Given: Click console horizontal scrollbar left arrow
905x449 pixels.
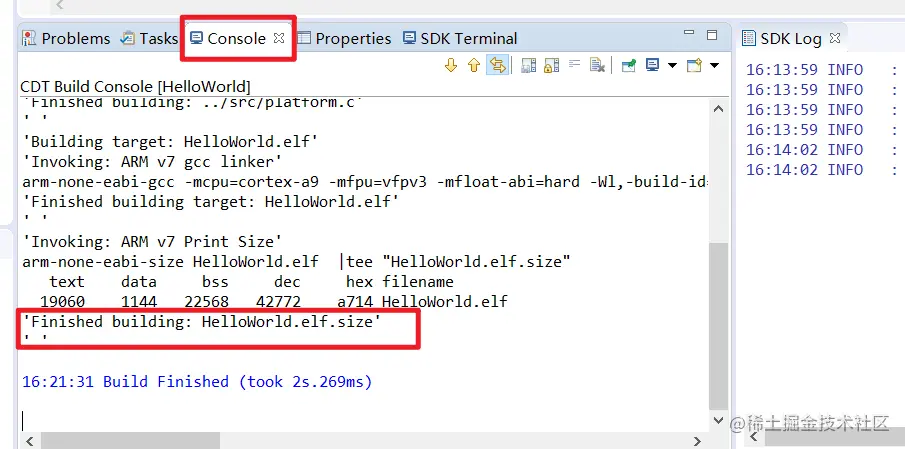Looking at the screenshot, I should pos(29,441).
